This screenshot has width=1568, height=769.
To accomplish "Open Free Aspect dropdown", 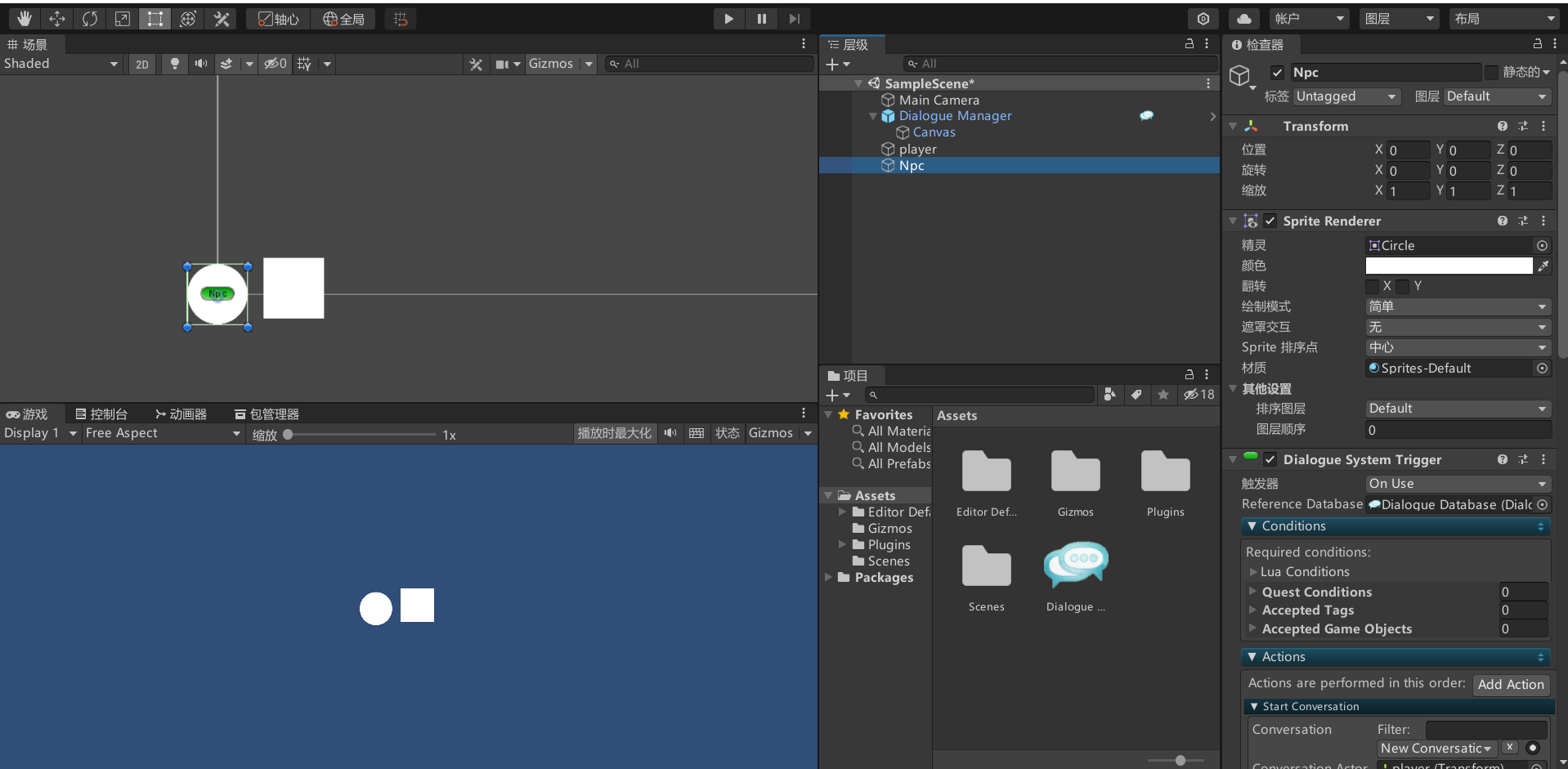I will (163, 433).
